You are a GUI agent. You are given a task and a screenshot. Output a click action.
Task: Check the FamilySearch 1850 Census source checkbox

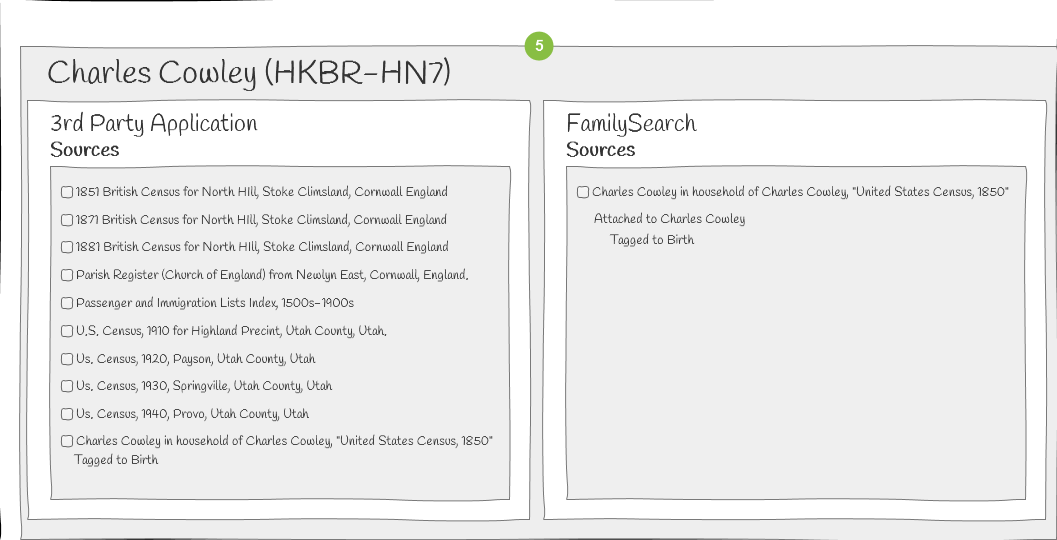click(x=583, y=192)
